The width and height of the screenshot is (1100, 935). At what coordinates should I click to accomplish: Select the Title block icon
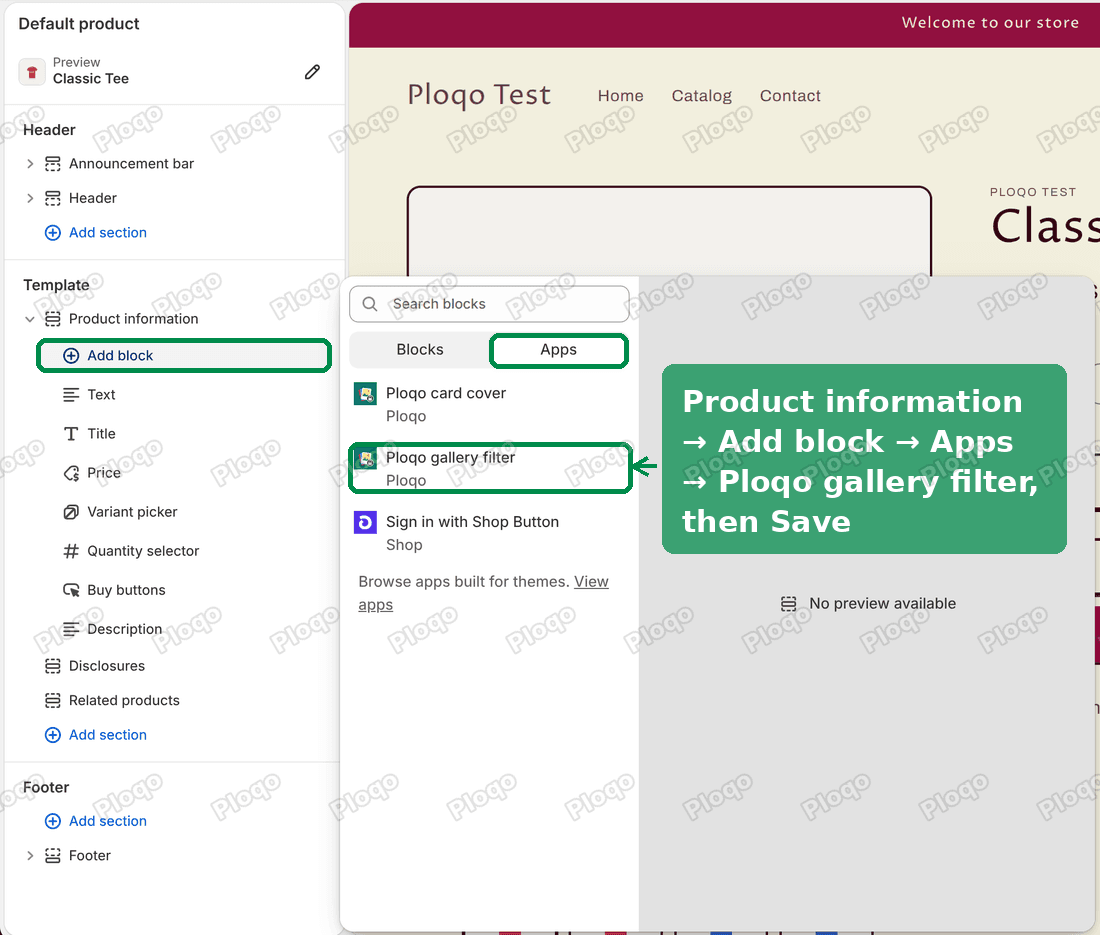pyautogui.click(x=71, y=434)
